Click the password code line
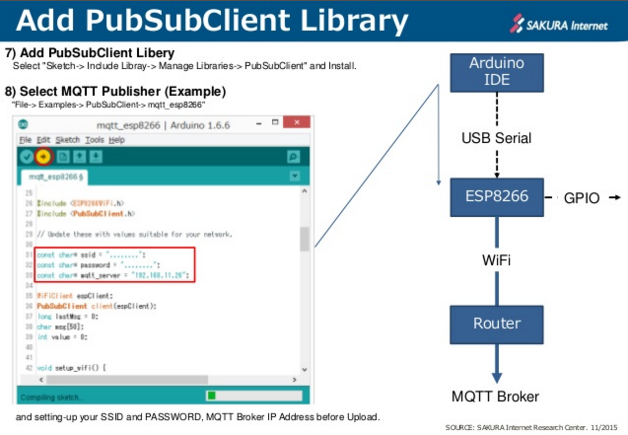 [98, 265]
